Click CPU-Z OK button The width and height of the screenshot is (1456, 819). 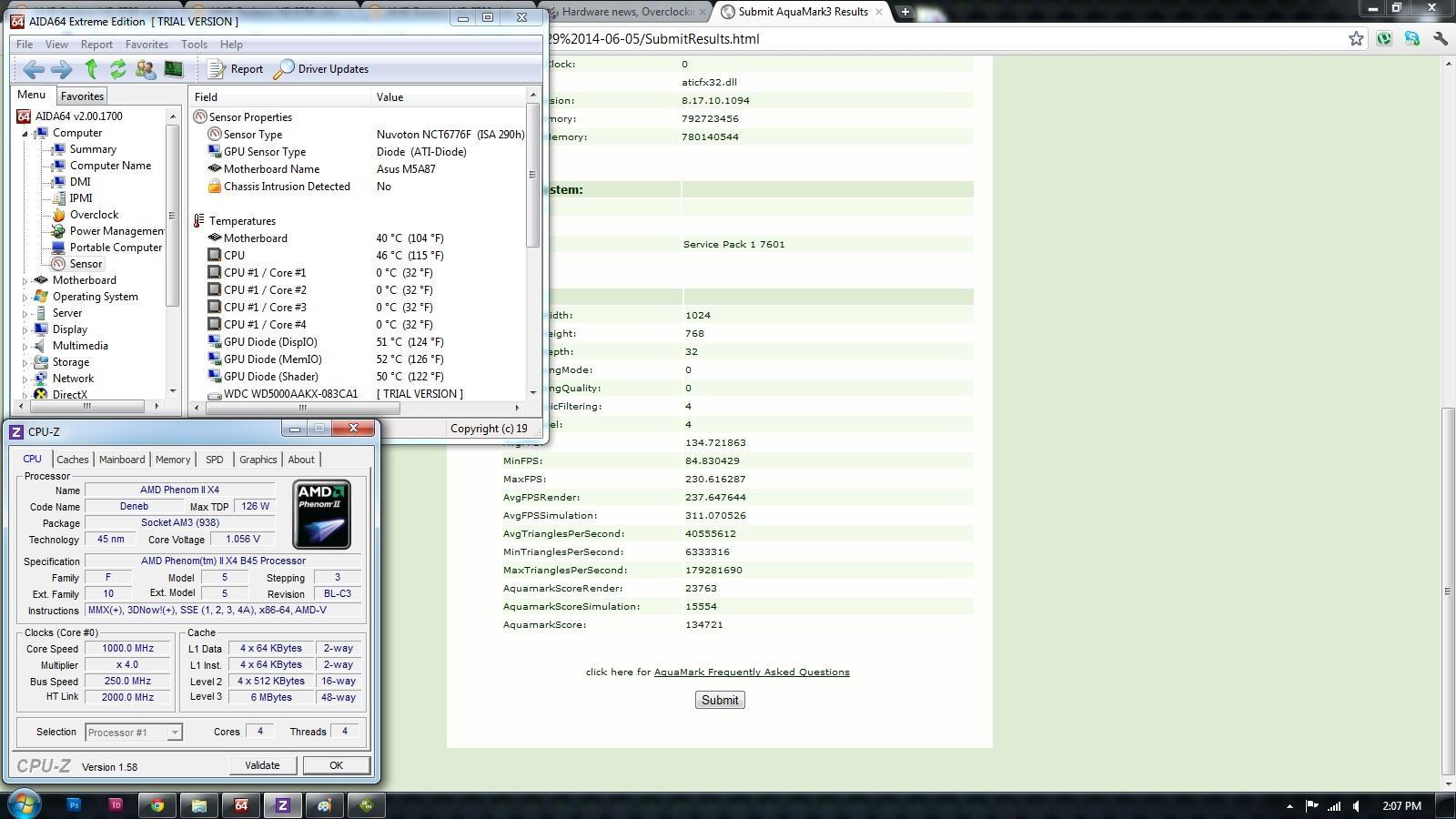336,765
